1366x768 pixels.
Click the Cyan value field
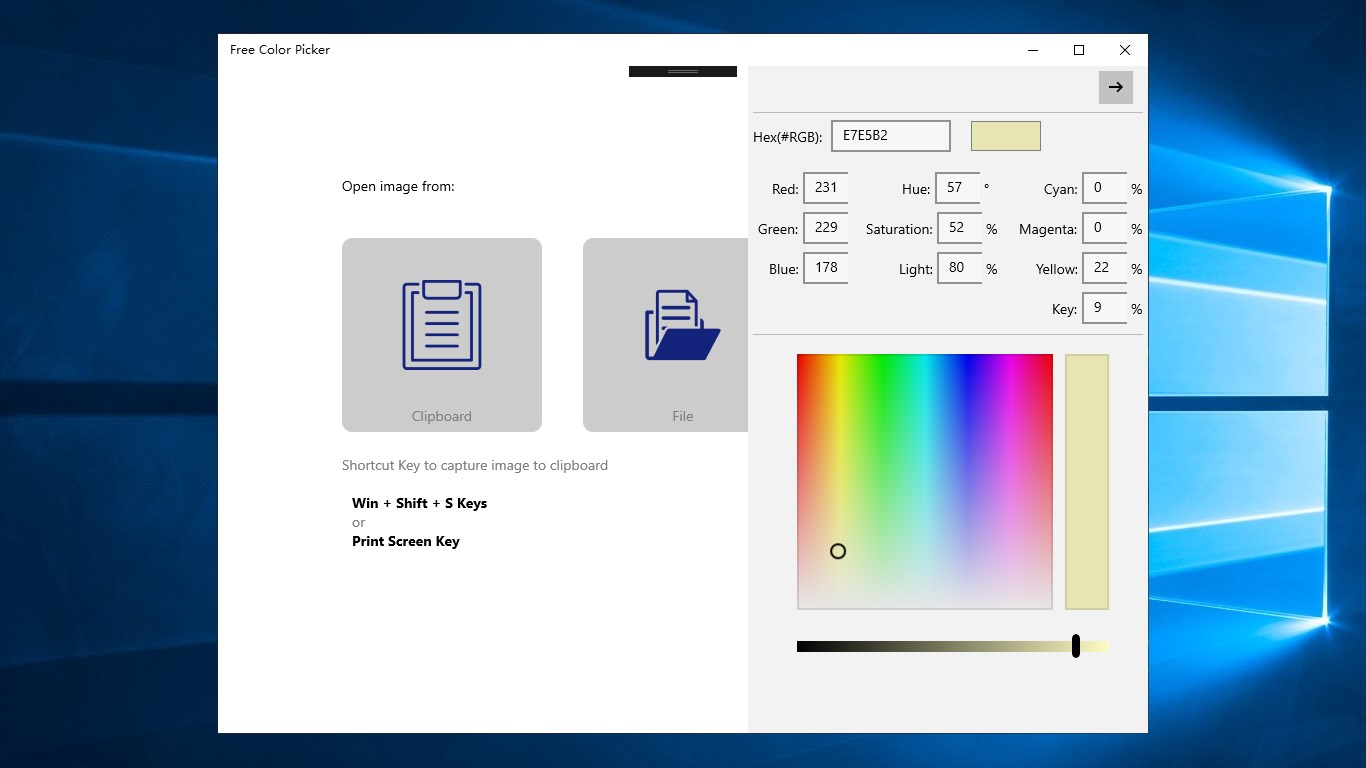point(1104,188)
